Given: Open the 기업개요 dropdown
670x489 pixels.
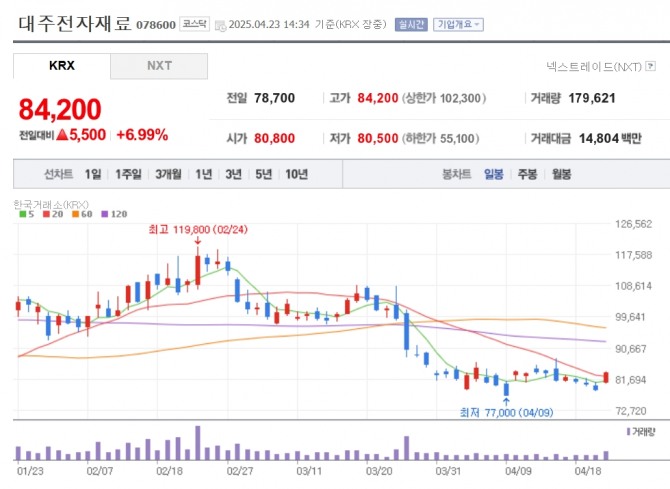Looking at the screenshot, I should [458, 24].
